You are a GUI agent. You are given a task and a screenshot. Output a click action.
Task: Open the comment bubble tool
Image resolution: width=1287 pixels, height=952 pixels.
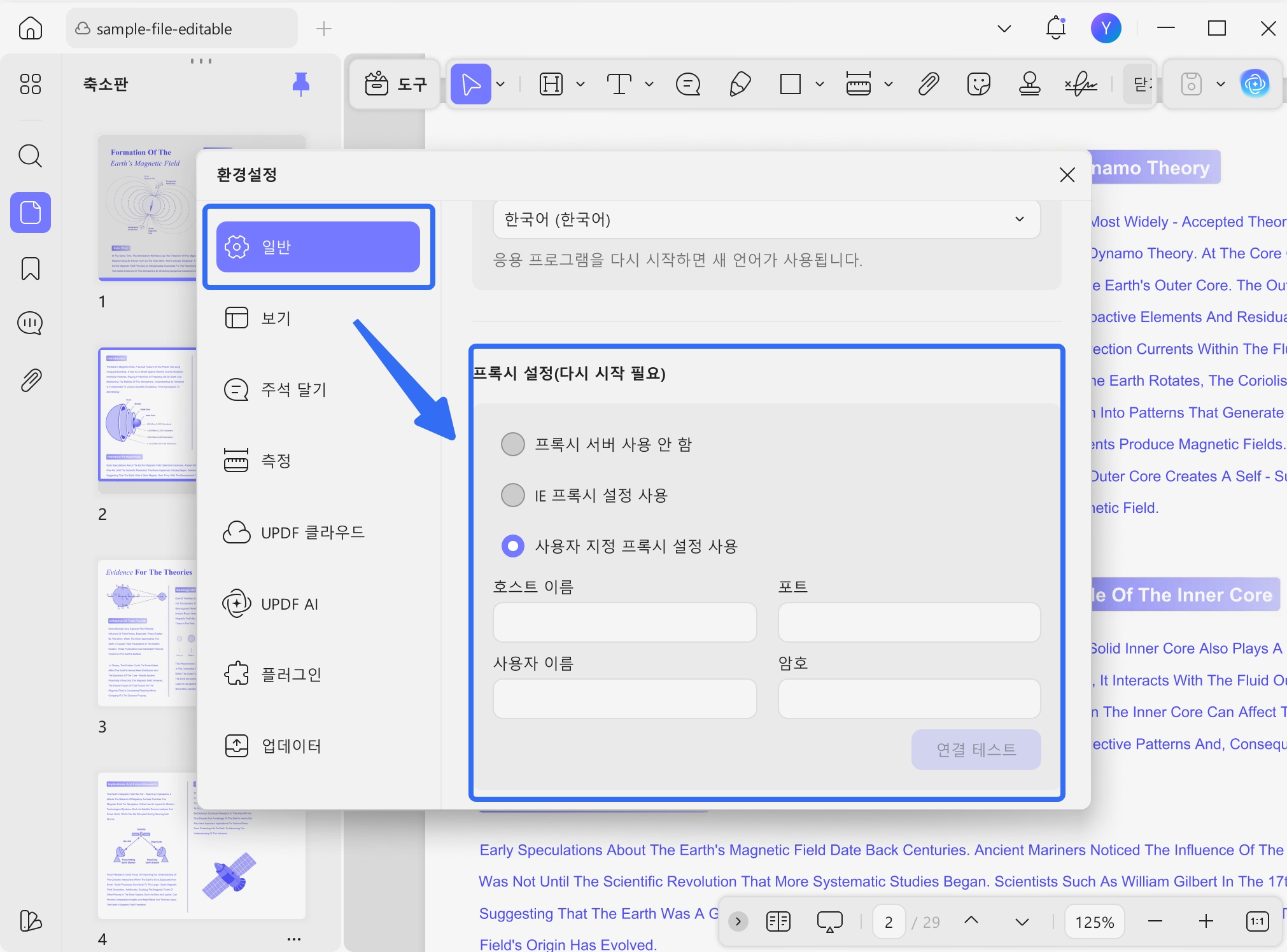688,83
